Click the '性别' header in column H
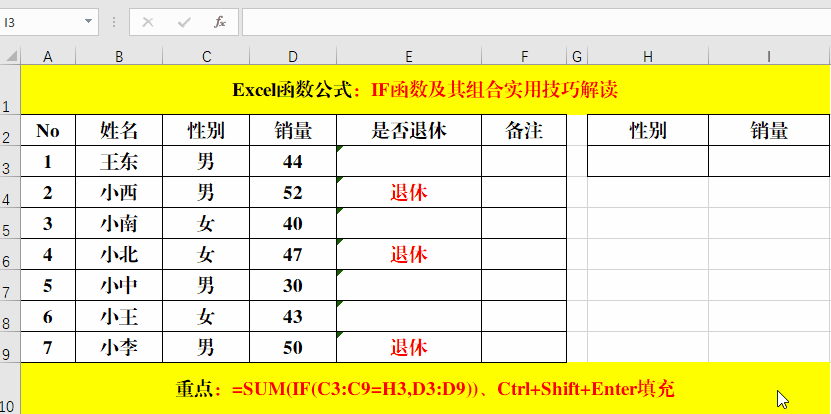Screen dimensions: 831x414 648,130
